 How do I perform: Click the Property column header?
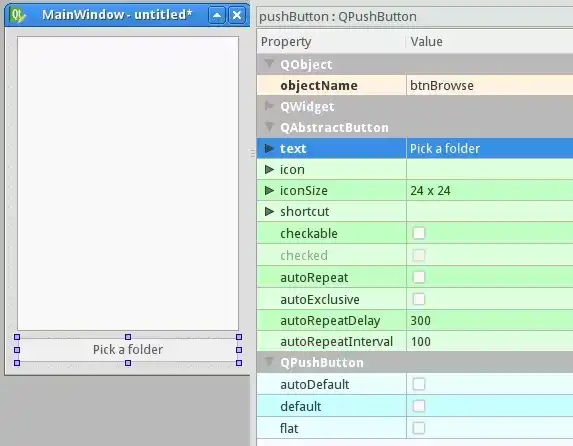331,42
